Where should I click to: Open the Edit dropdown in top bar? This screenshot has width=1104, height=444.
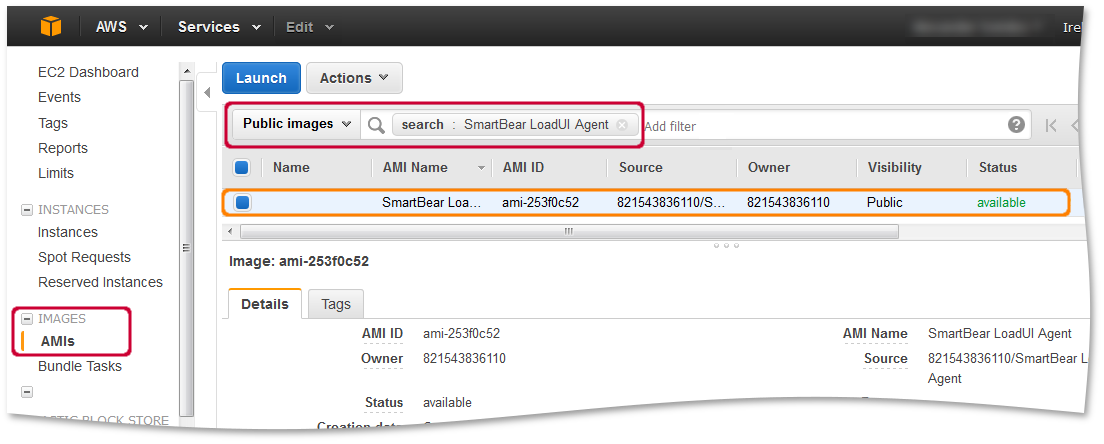click(x=309, y=27)
